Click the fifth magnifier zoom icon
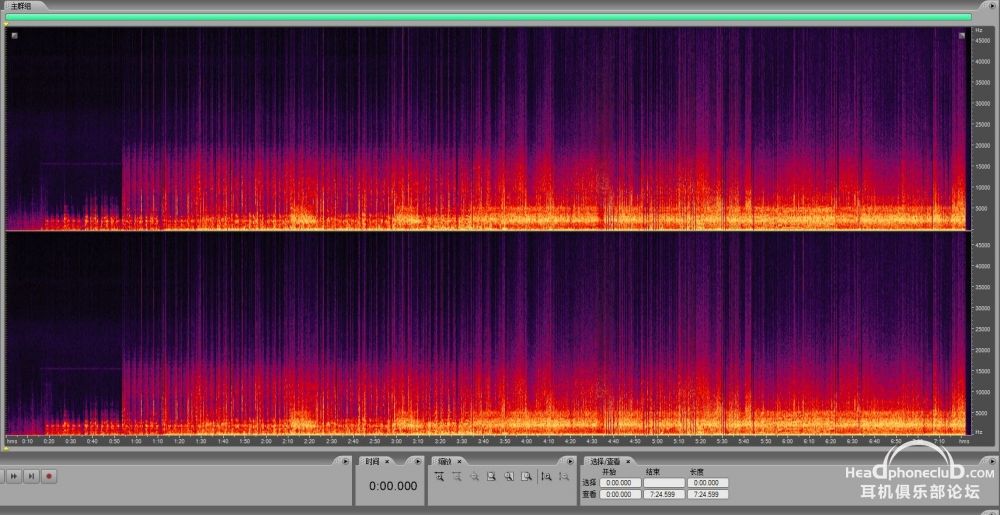This screenshot has height=515, width=1000. (509, 476)
